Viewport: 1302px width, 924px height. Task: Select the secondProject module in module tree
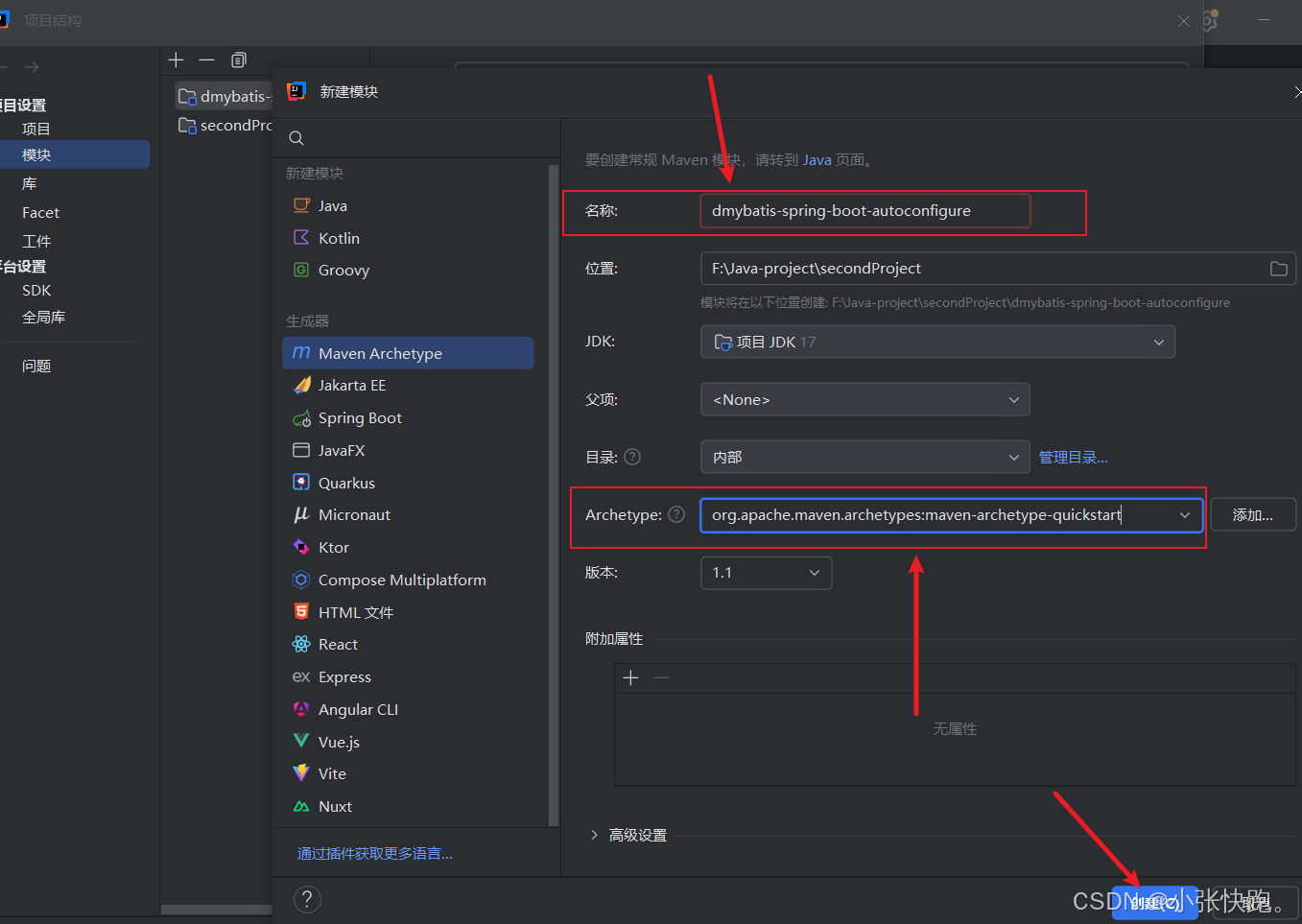pos(225,125)
